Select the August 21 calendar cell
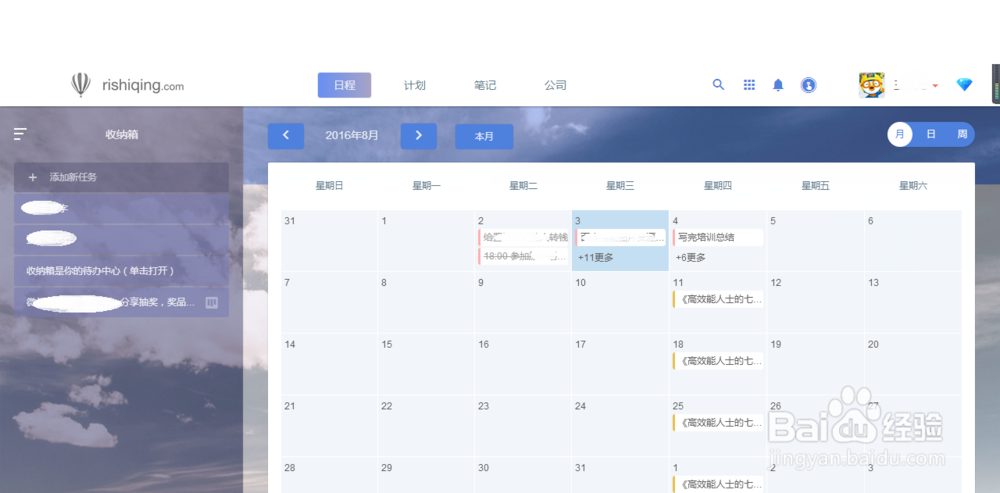Screen dimensions: 1000x493 pos(329,426)
